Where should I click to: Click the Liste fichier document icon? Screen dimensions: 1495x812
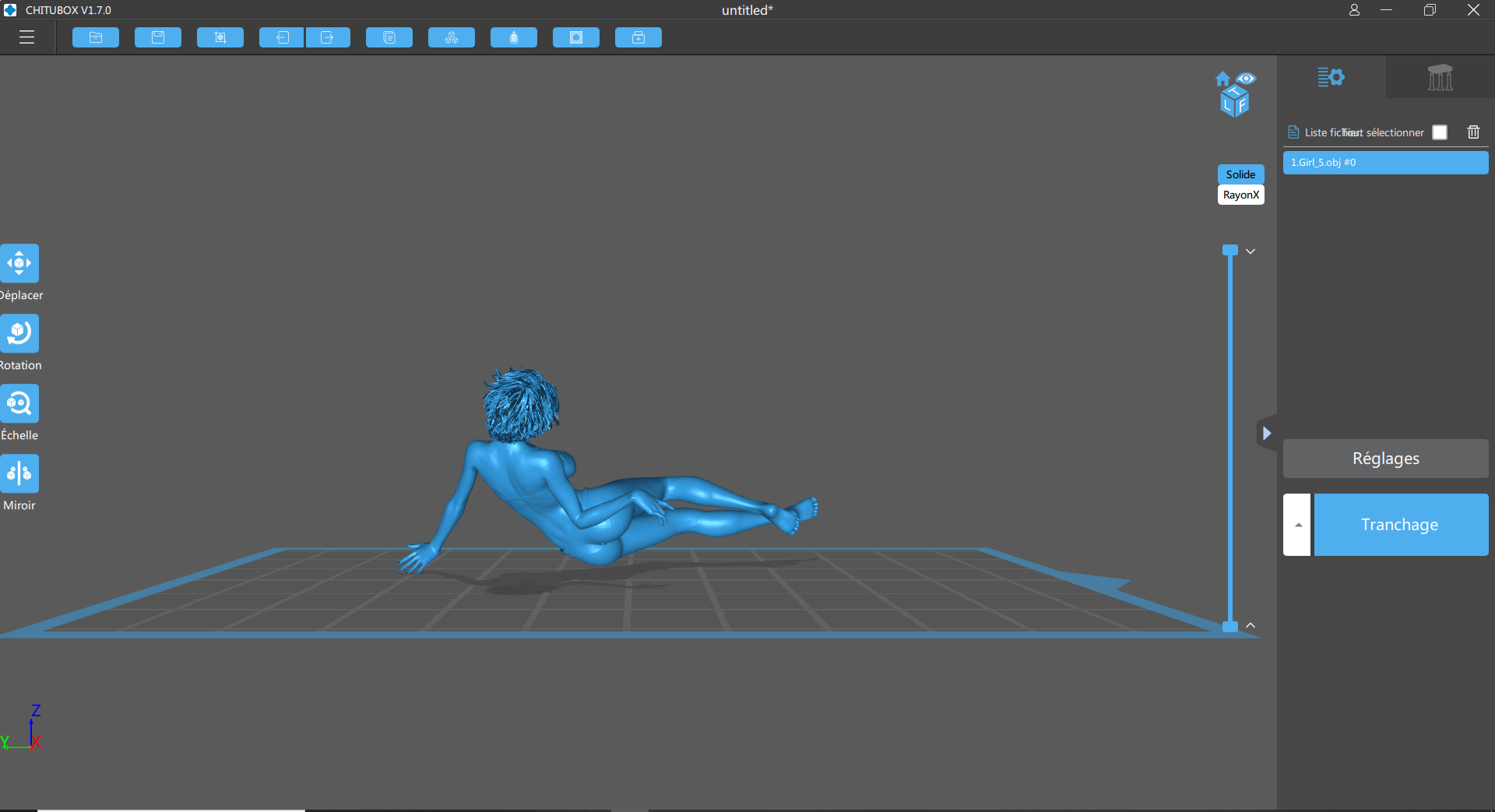pyautogui.click(x=1293, y=132)
